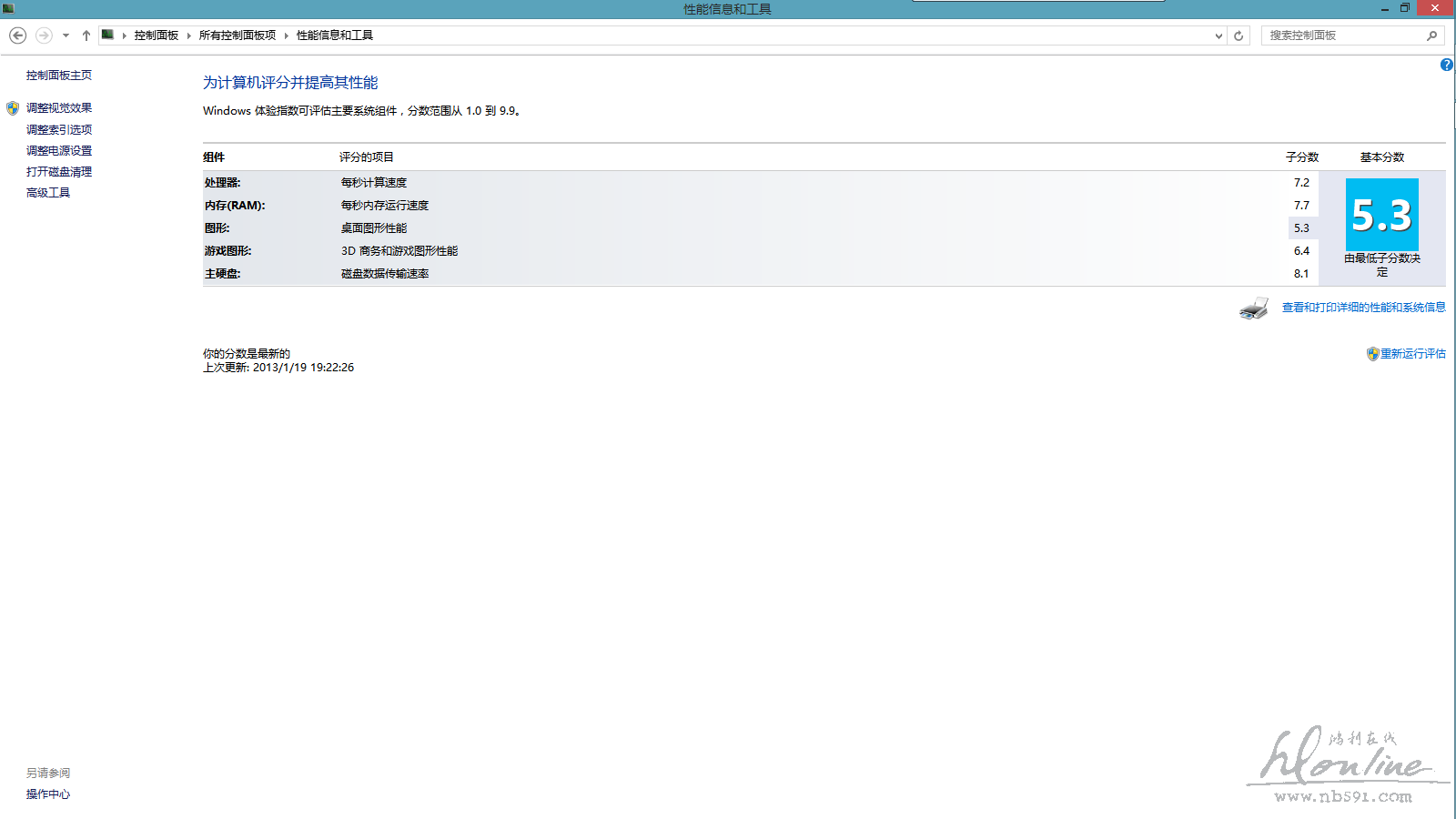Screen dimensions: 1456x819
Task: Open the recent locations dropdown arrow
Action: [66, 35]
